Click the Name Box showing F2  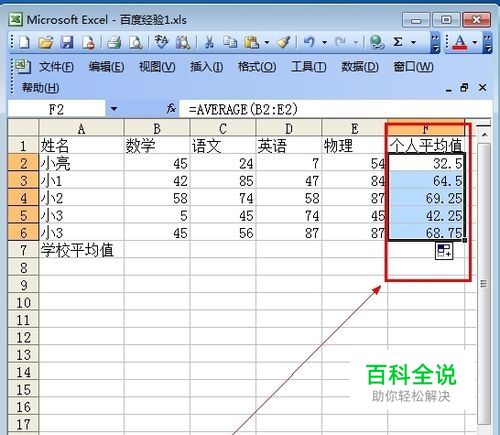pos(56,109)
